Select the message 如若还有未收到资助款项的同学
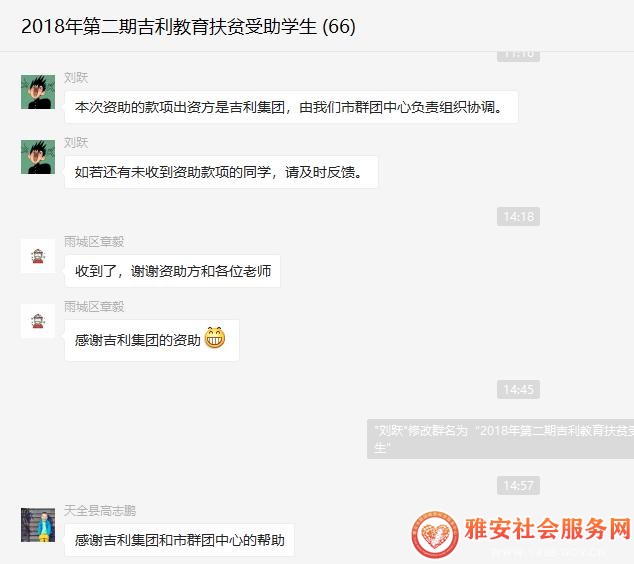 coord(221,172)
